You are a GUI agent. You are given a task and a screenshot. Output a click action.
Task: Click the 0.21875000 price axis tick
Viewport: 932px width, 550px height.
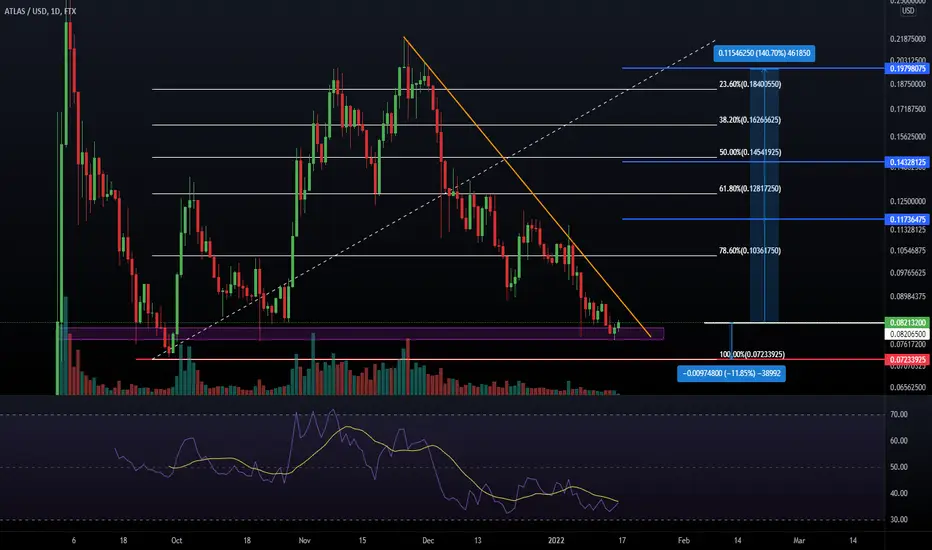coord(908,39)
